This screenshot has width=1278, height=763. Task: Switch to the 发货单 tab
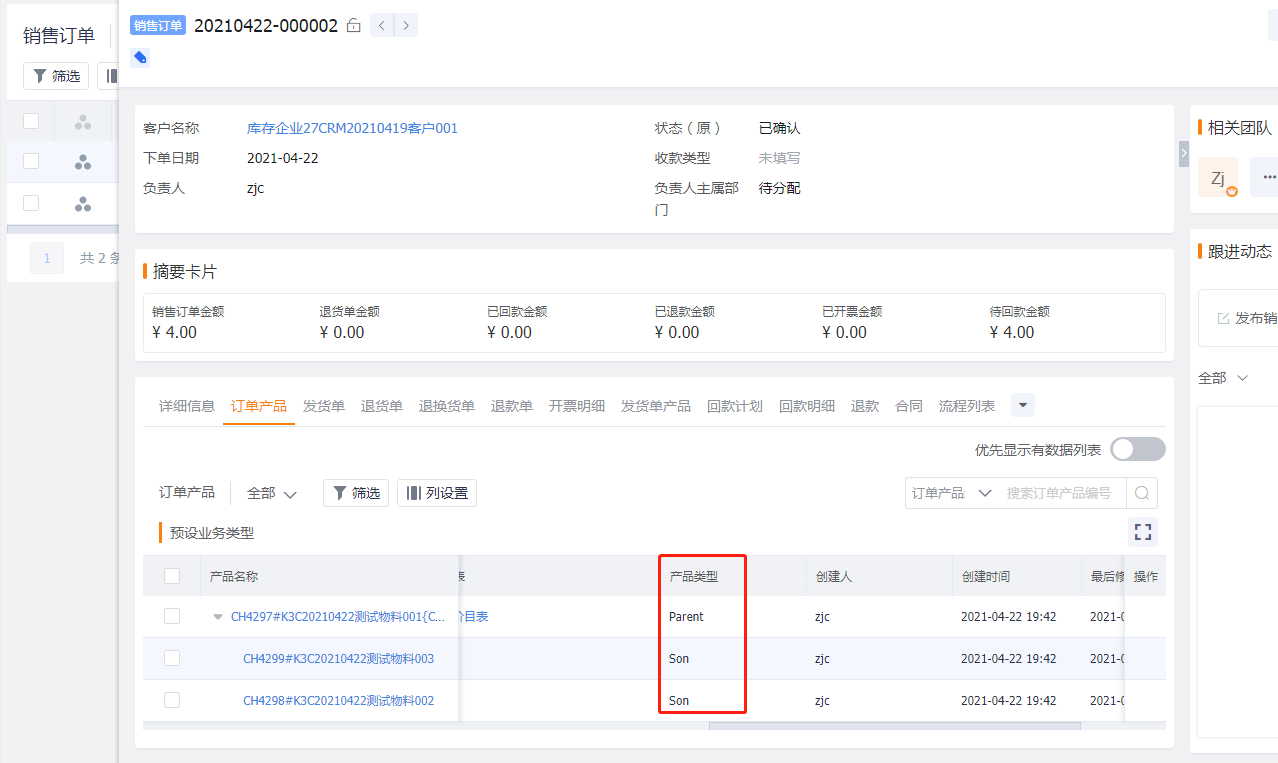click(x=324, y=406)
